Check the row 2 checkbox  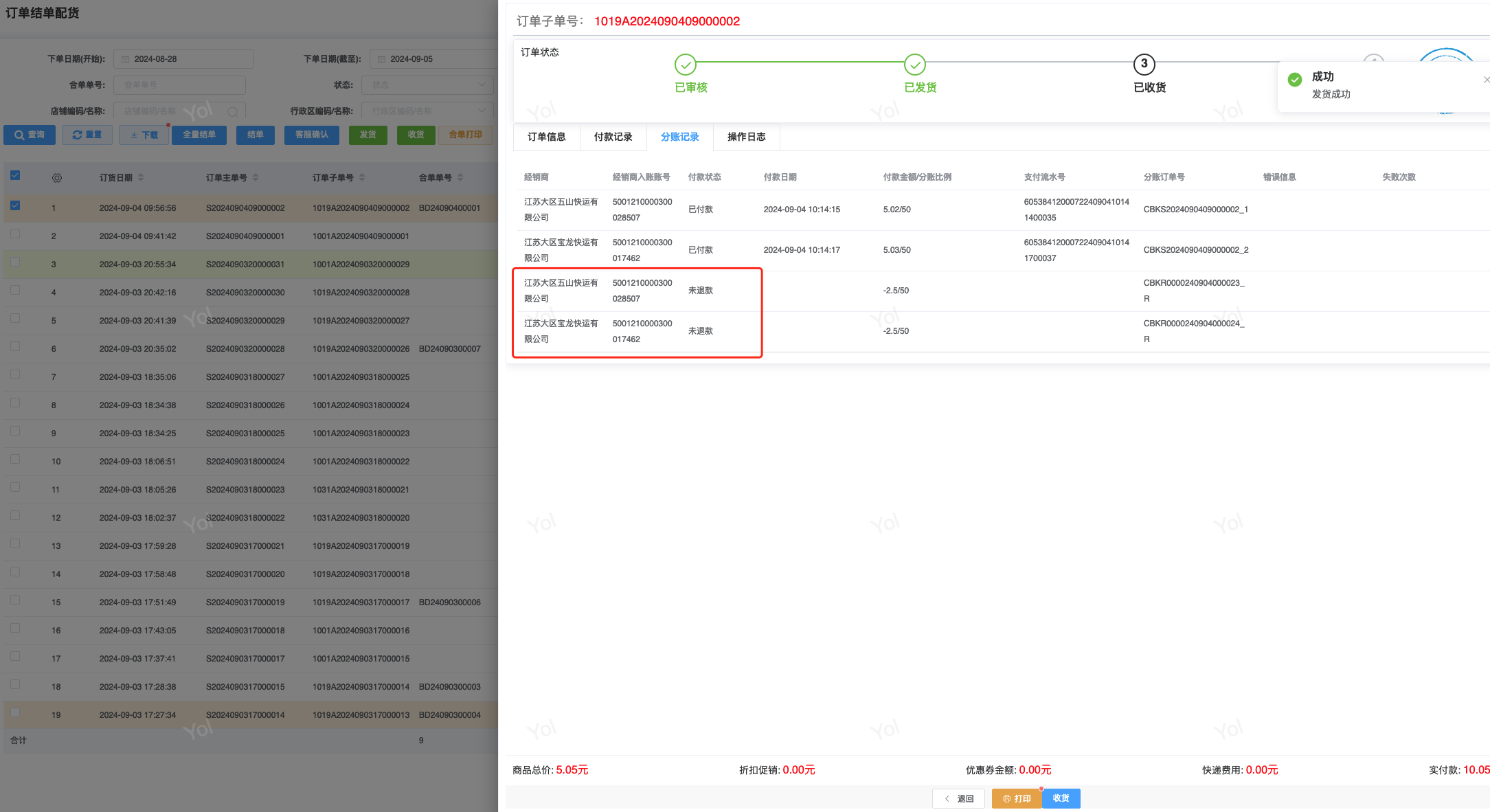coord(15,234)
